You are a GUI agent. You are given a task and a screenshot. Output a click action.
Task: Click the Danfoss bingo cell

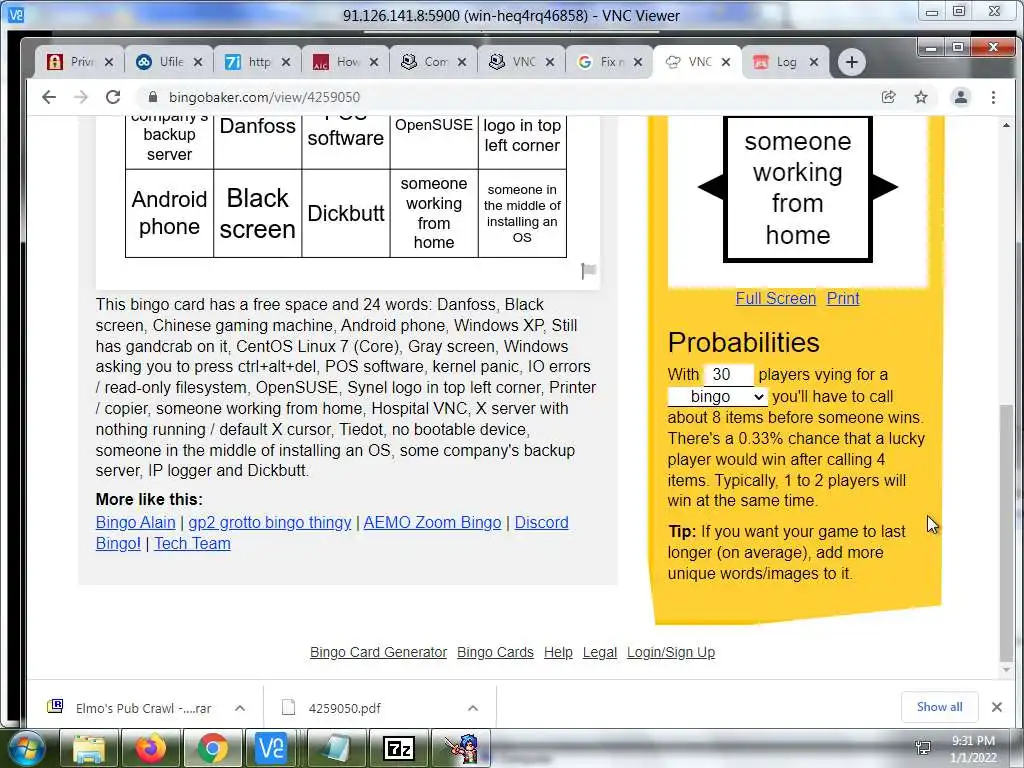[x=257, y=141]
